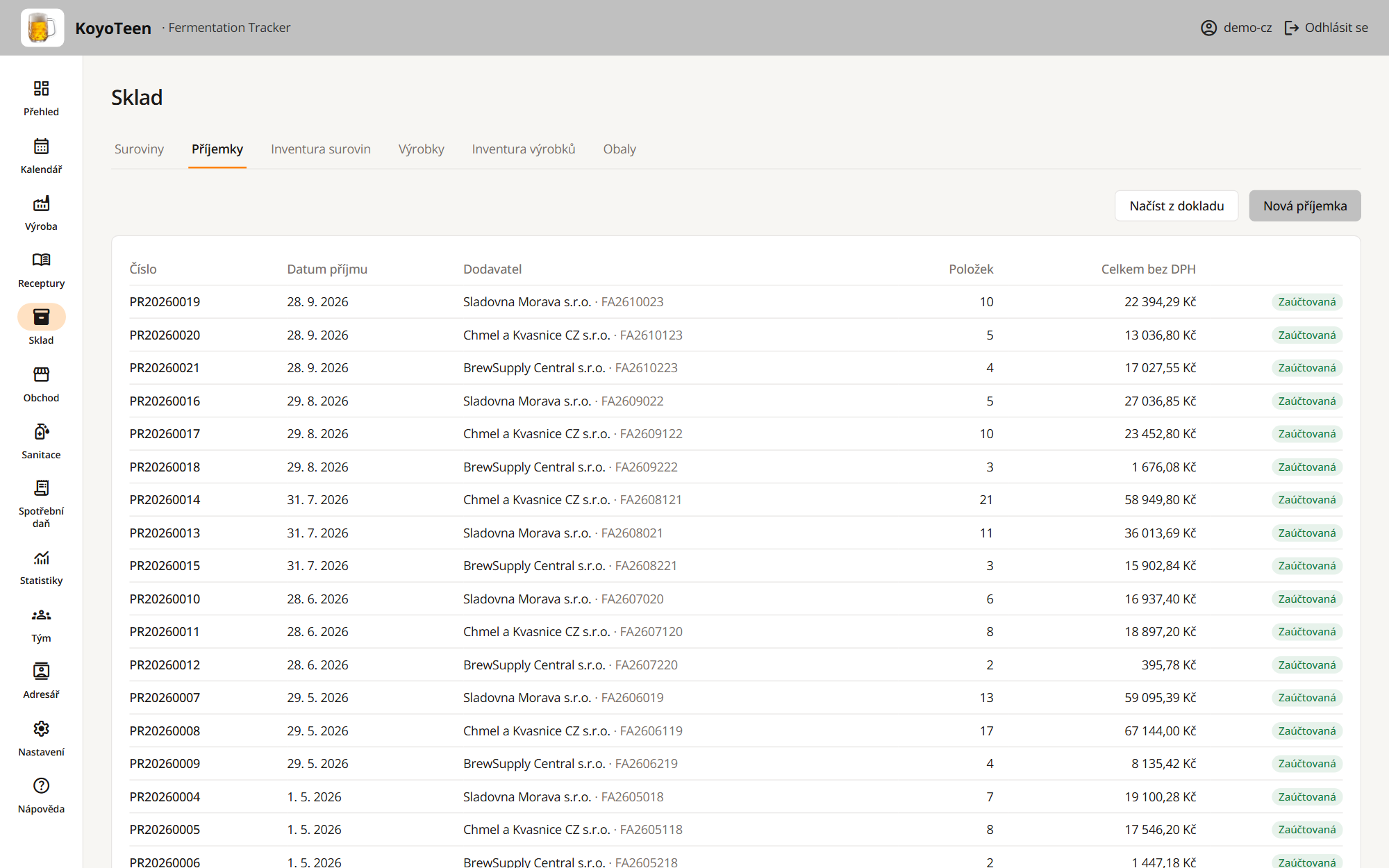
Task: Open Receptury book icon
Action: [41, 260]
